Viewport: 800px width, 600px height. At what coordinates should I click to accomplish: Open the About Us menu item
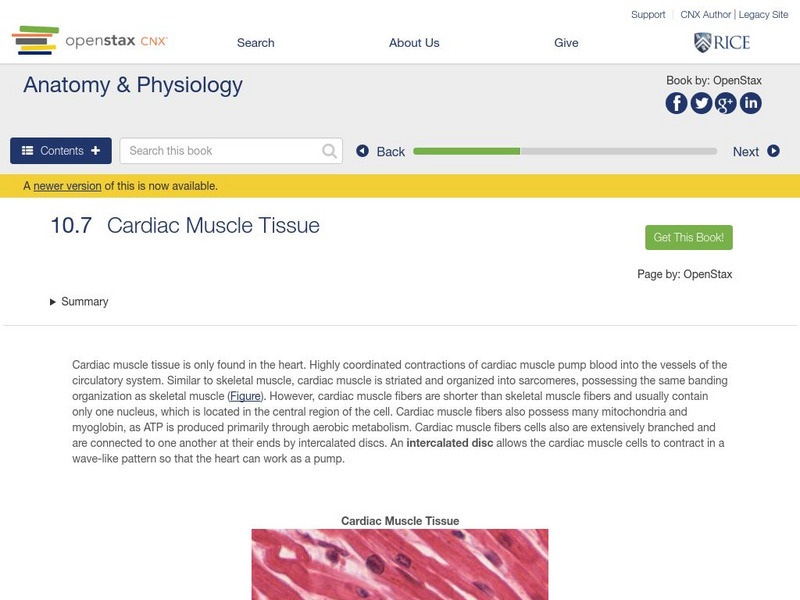414,43
